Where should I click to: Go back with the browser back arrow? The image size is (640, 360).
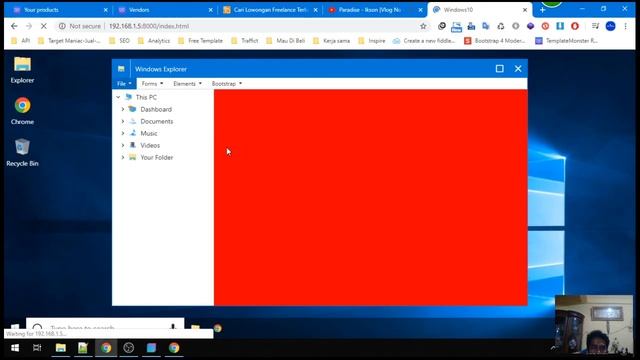pos(14,26)
